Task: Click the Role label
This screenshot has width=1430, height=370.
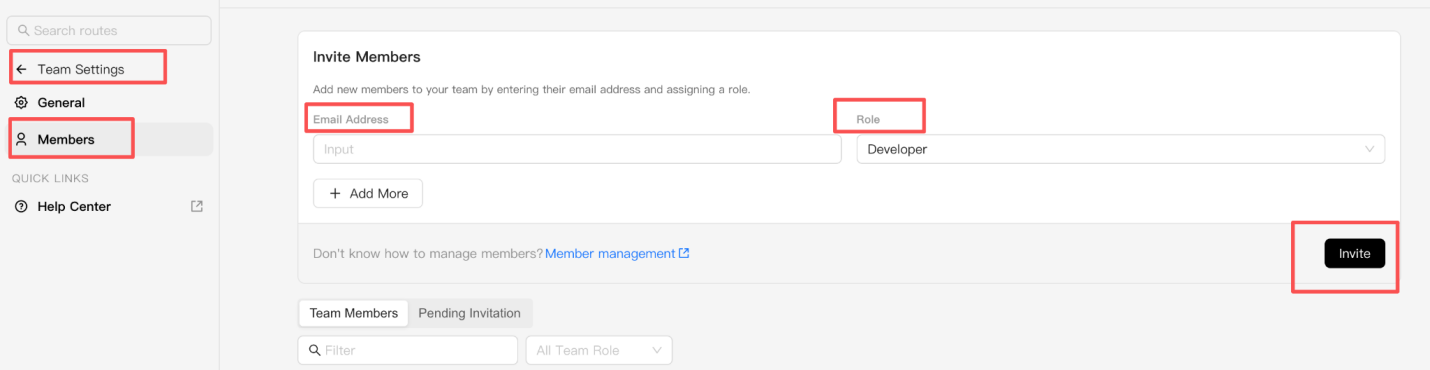Action: click(x=868, y=120)
